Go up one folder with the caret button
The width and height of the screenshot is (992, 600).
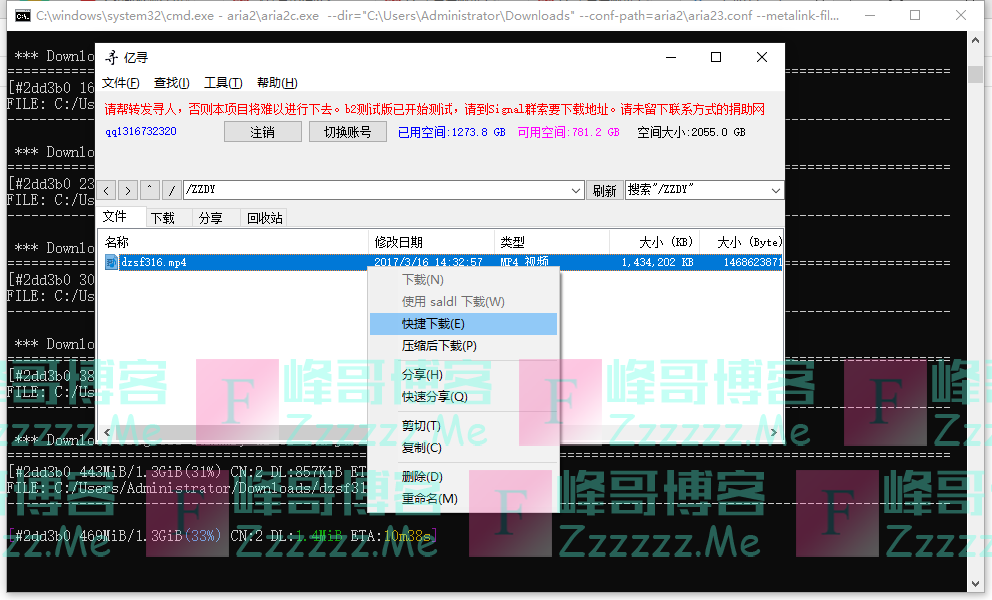[150, 190]
